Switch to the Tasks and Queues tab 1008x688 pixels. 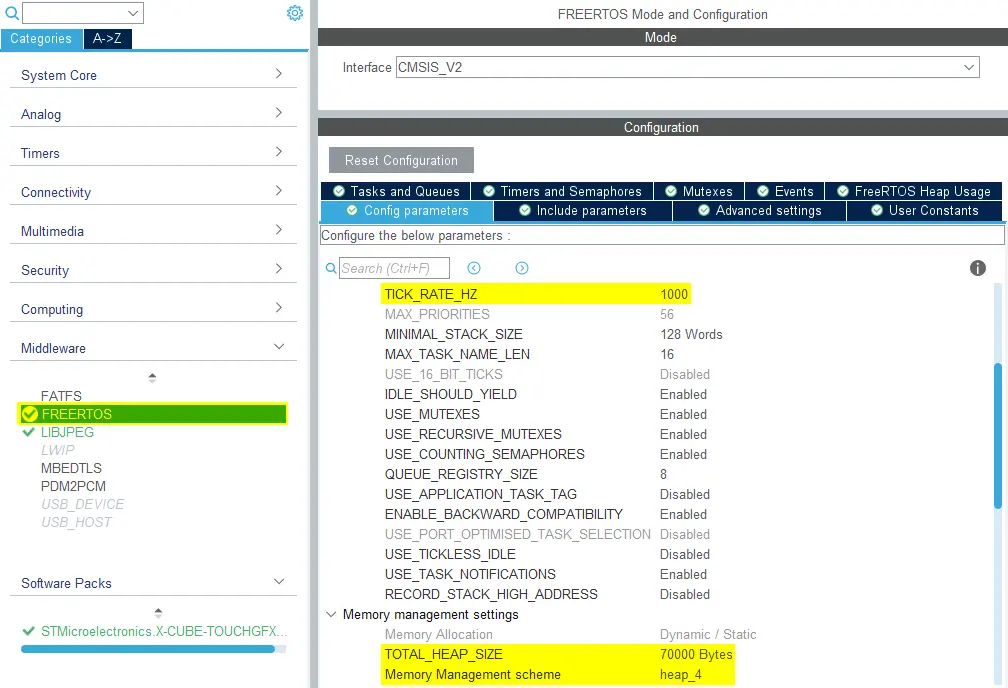point(396,191)
